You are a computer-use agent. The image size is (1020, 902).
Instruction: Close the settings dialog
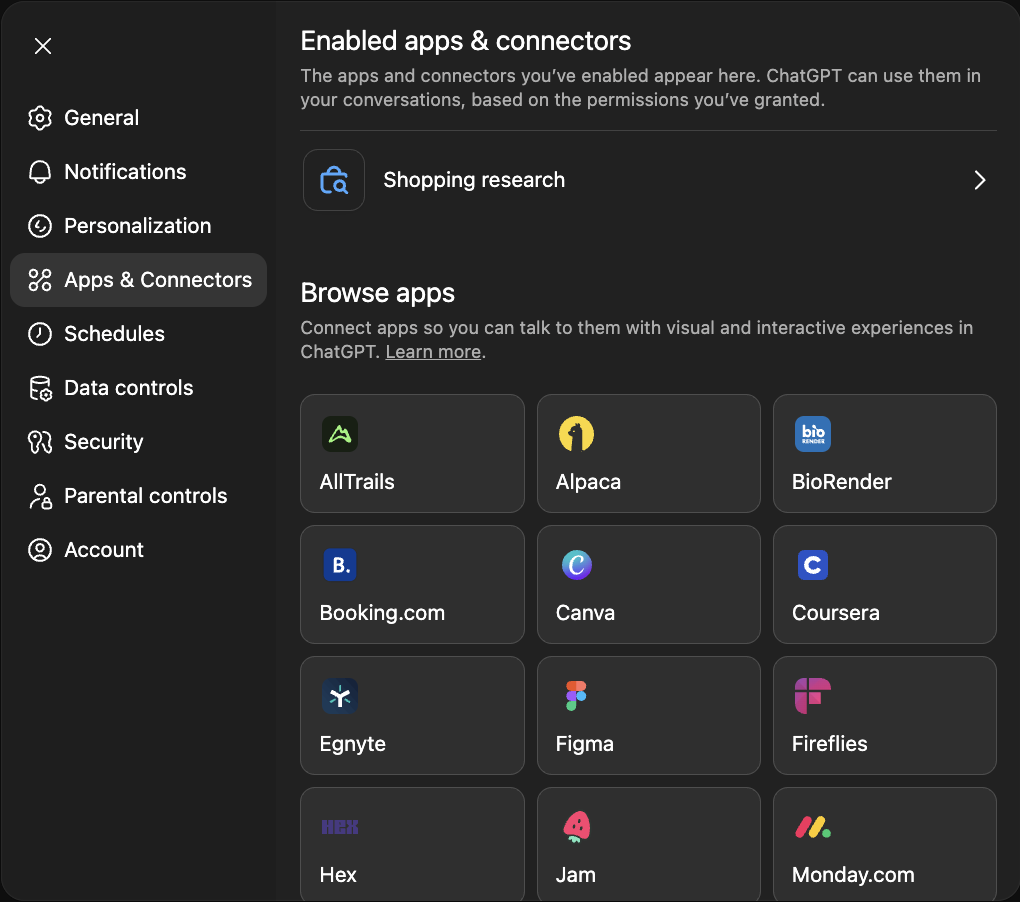(x=43, y=46)
